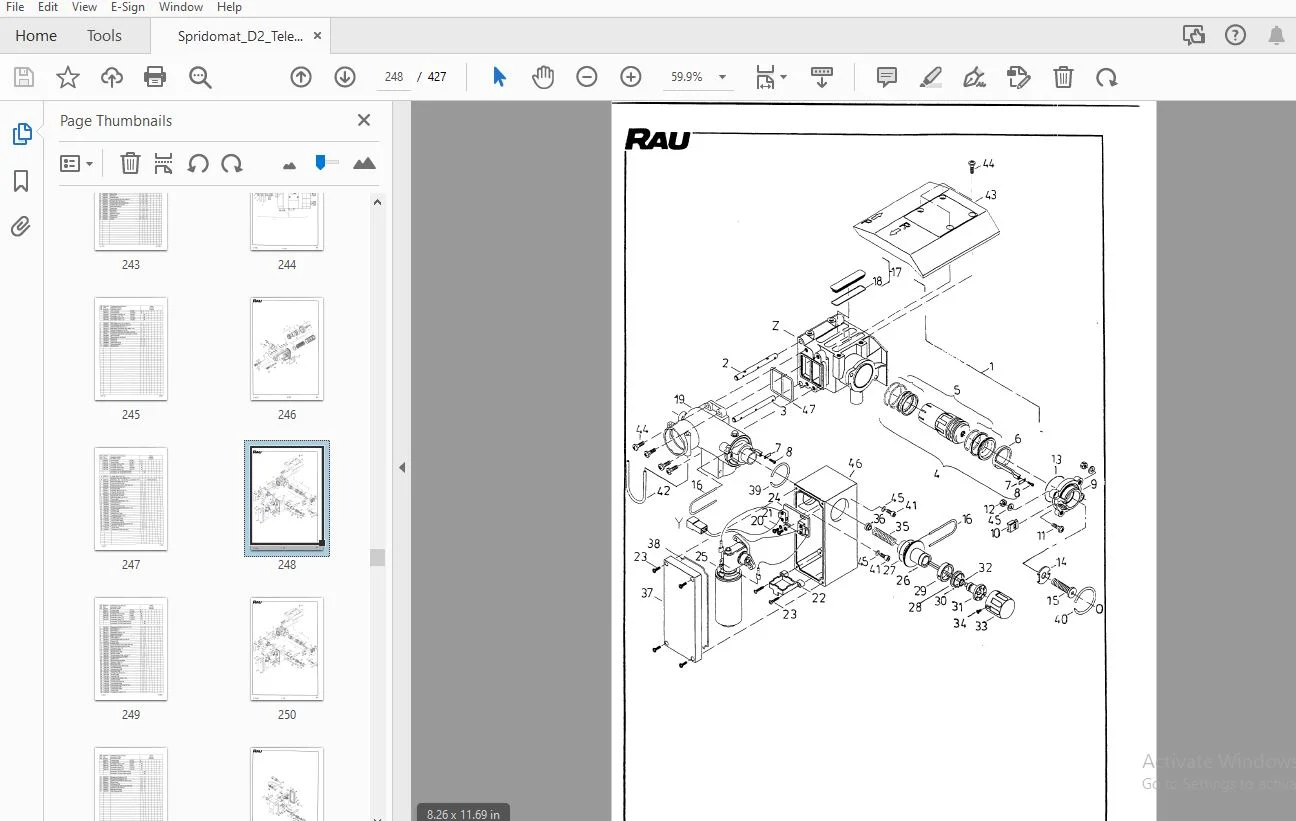Select the Spridomat_D2_Tele document tab
The height and width of the screenshot is (821, 1296).
click(240, 36)
